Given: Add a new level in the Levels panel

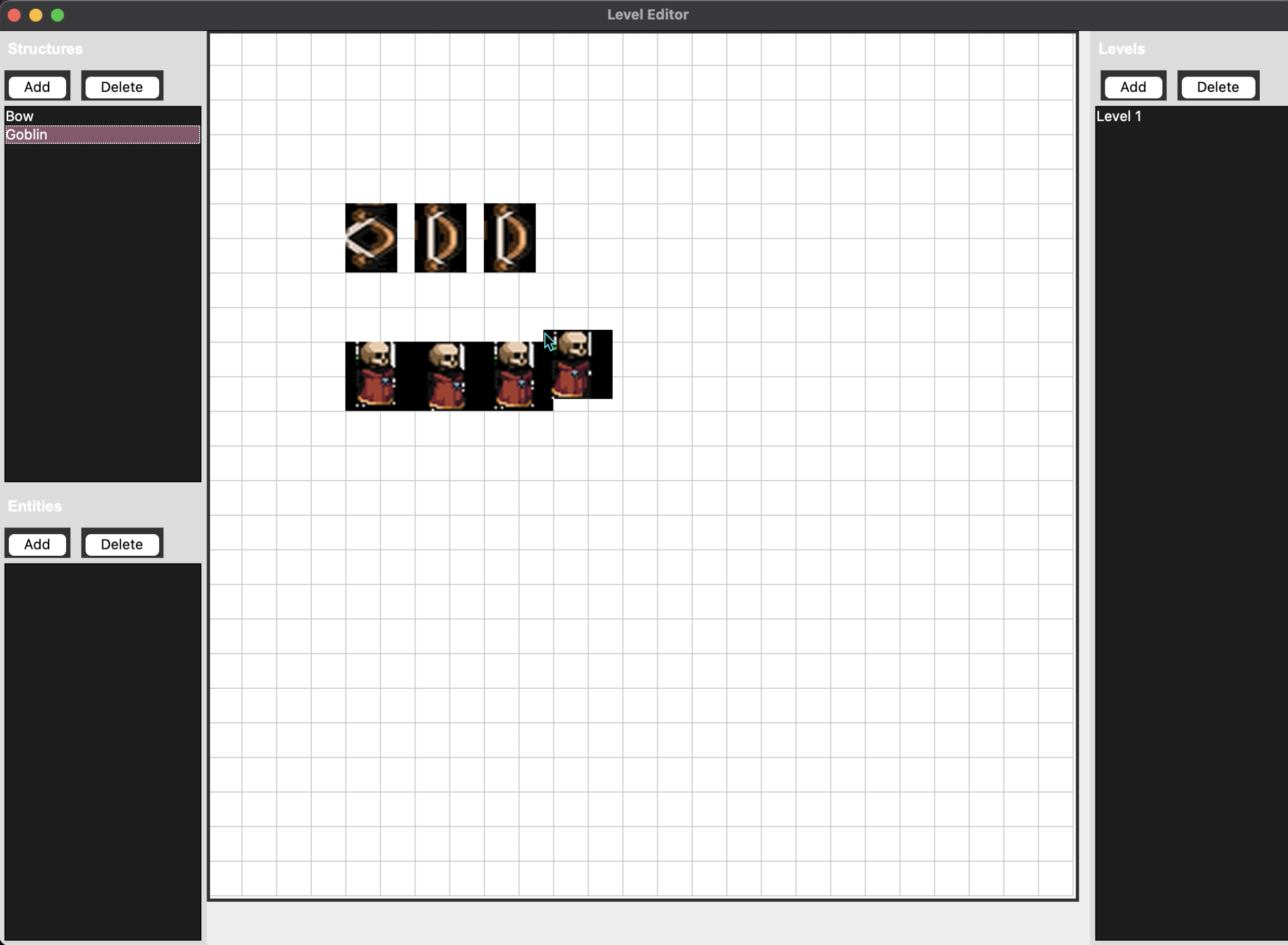Looking at the screenshot, I should click(x=1132, y=86).
